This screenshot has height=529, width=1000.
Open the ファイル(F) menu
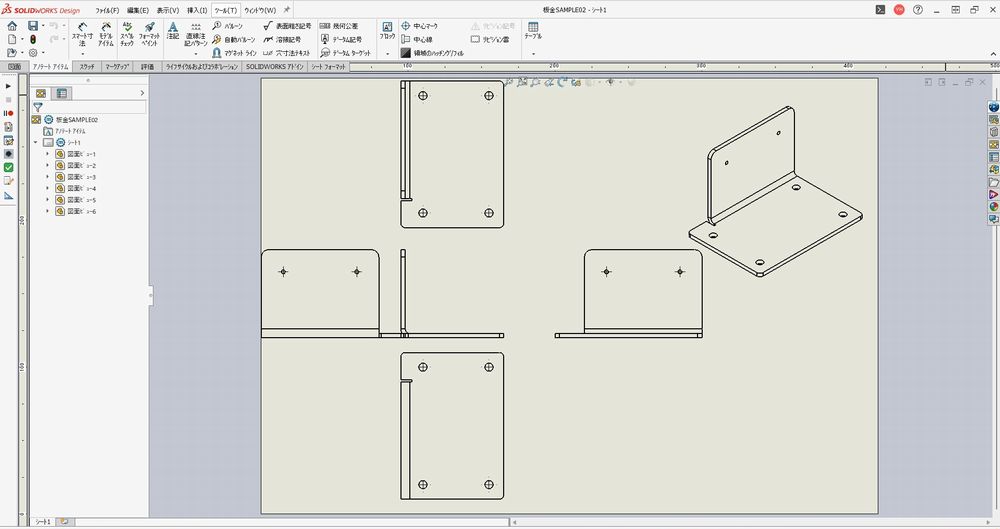point(107,10)
